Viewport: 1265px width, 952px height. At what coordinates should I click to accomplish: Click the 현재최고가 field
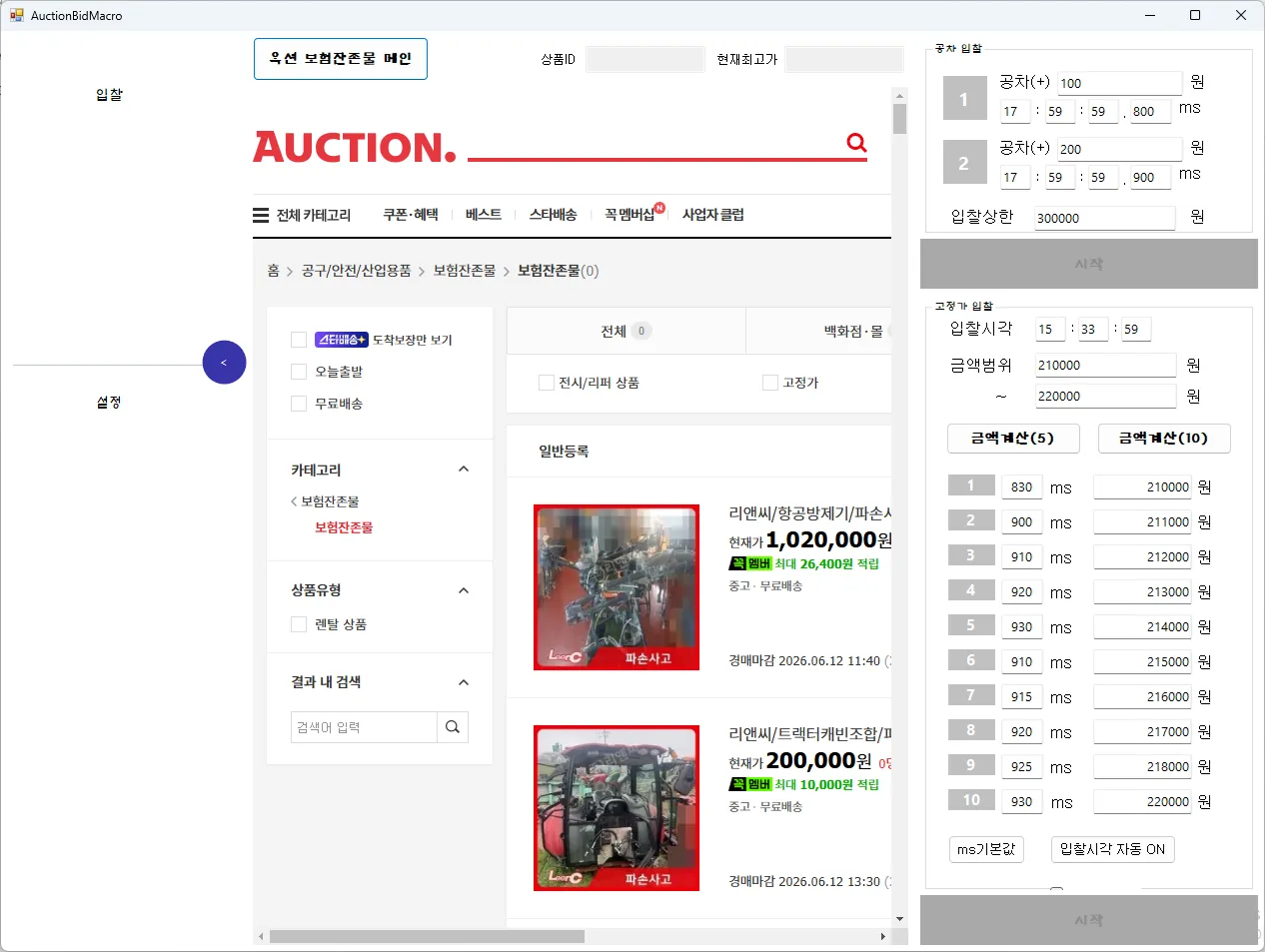pyautogui.click(x=843, y=59)
